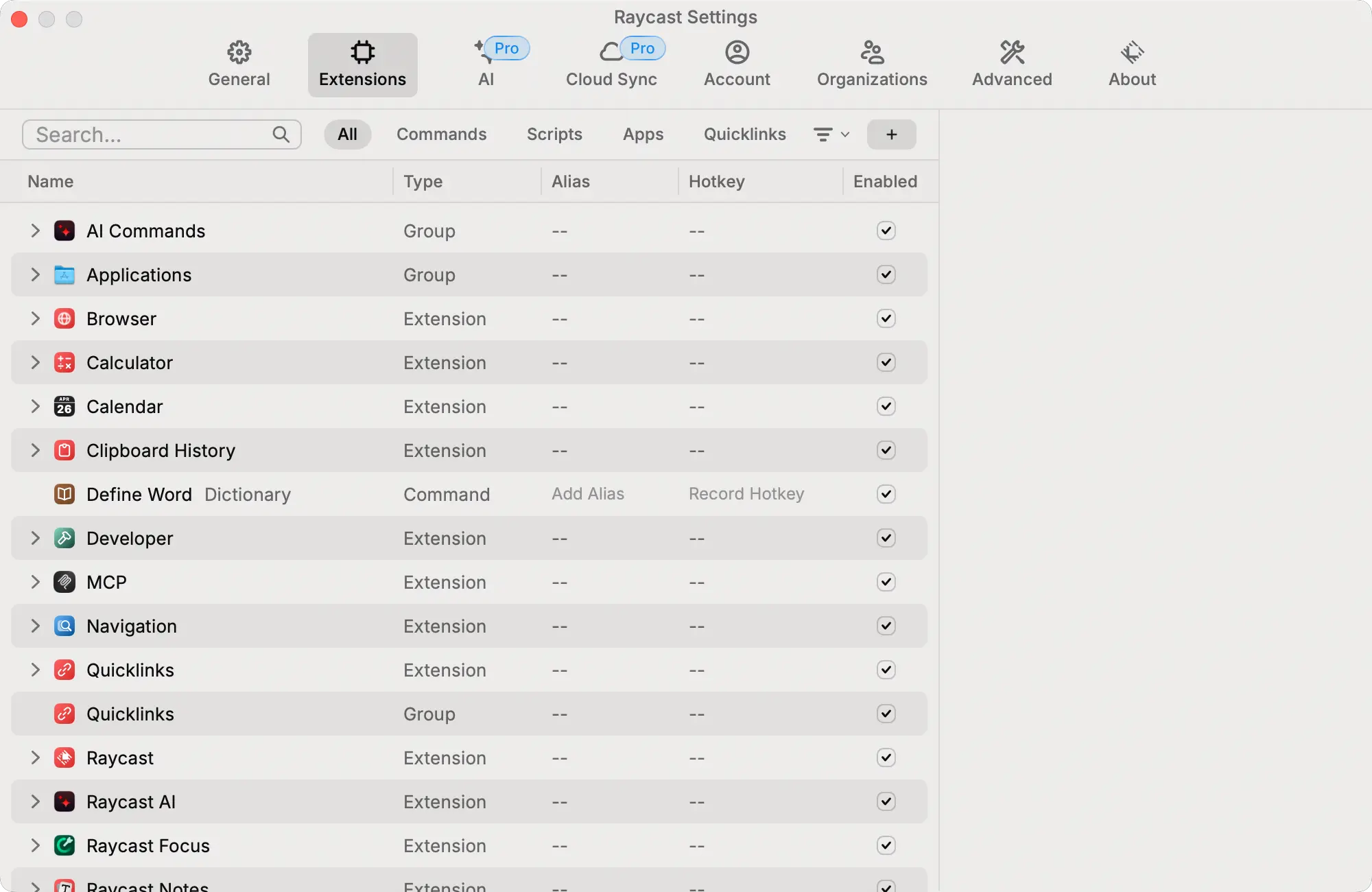Disable the Browser extension

886,318
